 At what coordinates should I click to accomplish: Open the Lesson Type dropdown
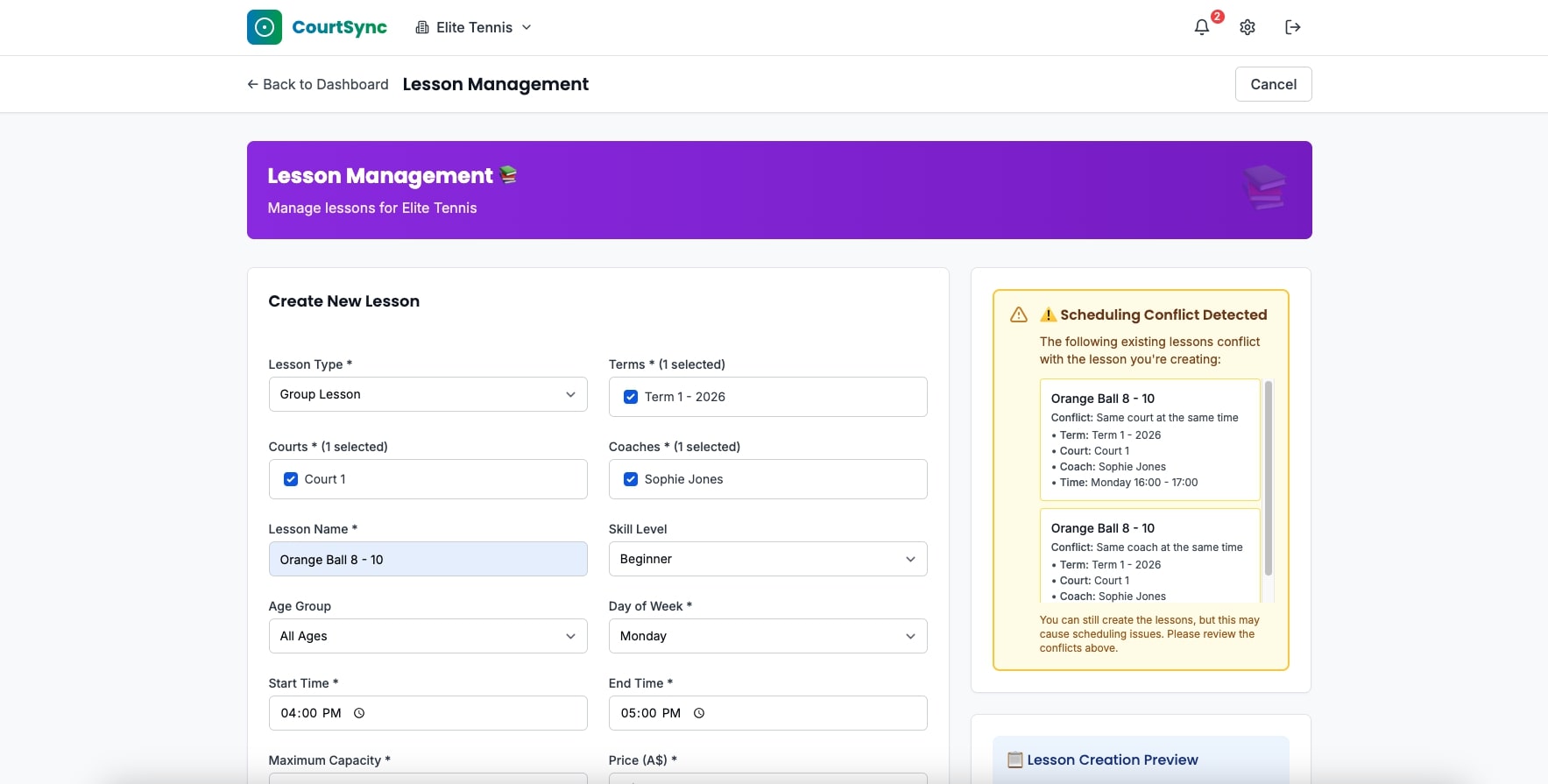coord(428,394)
